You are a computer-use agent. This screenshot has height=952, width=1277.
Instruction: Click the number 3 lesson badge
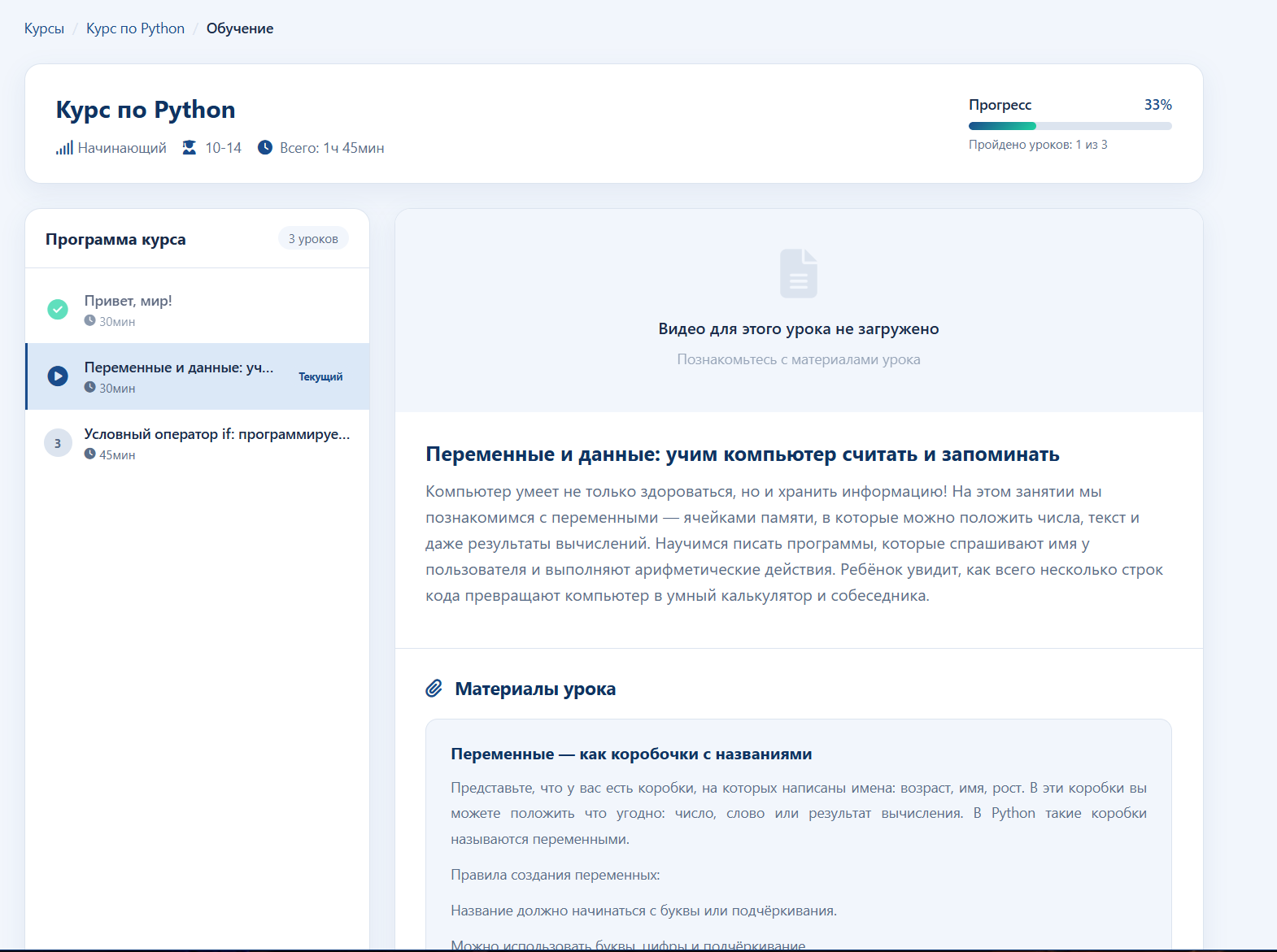tap(58, 443)
